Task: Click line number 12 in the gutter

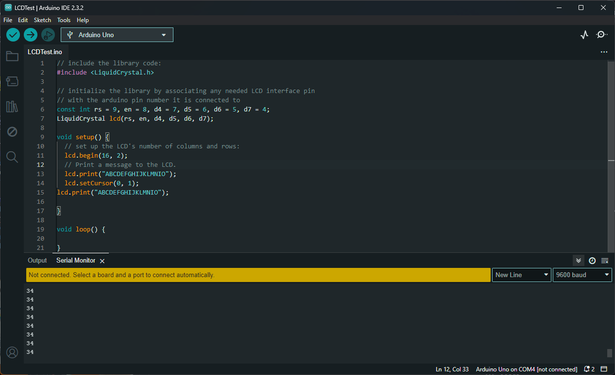Action: 40,165
